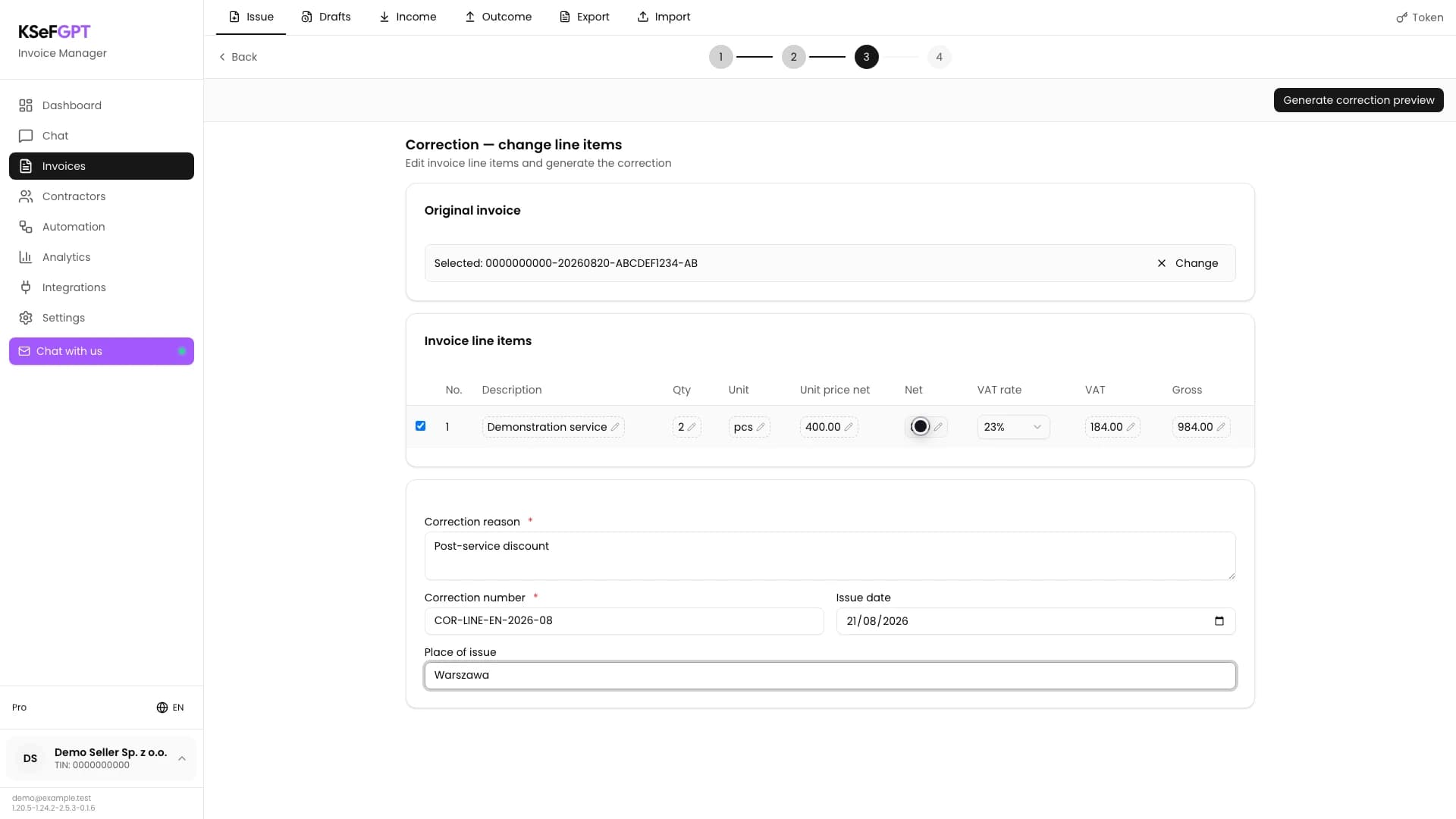Click pencil icon in the Net cell
Screen dimensions: 1456x819
(938, 427)
